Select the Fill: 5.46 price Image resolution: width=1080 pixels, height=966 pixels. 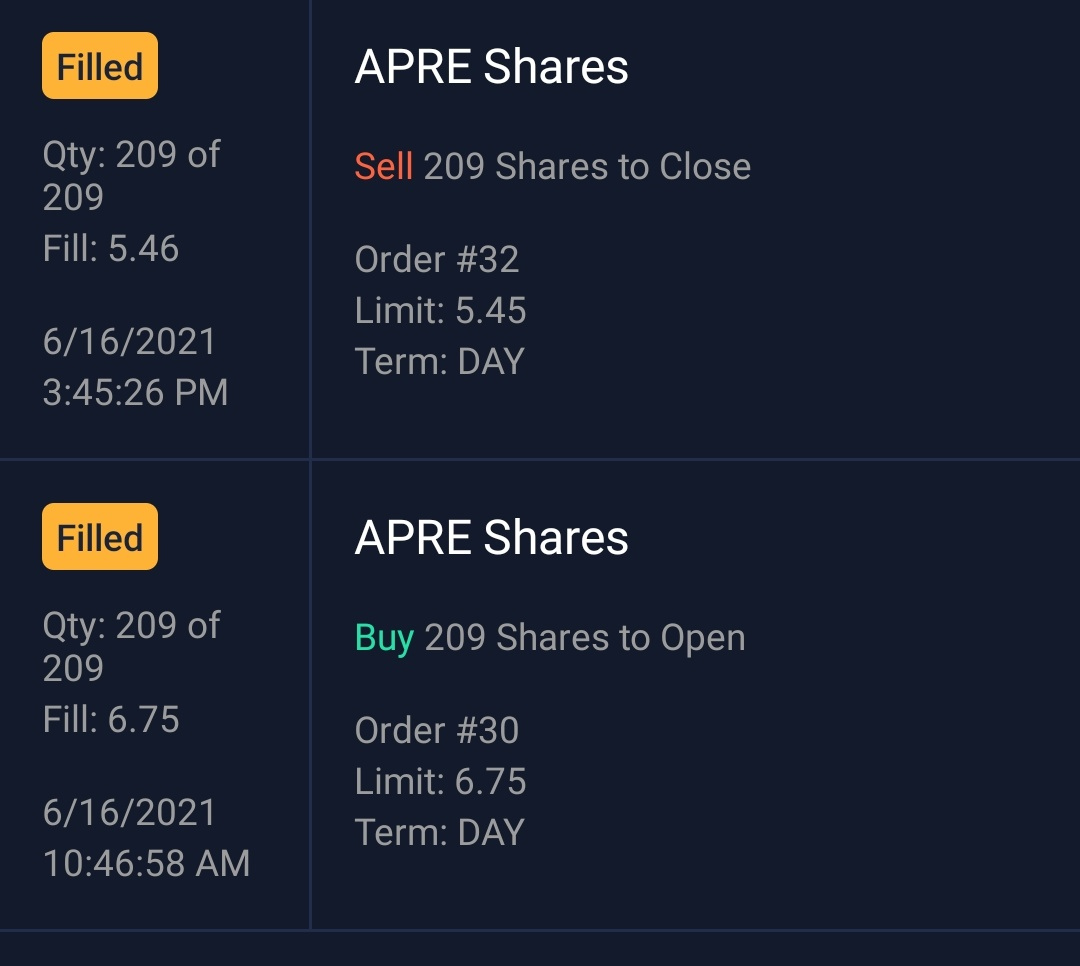click(111, 248)
